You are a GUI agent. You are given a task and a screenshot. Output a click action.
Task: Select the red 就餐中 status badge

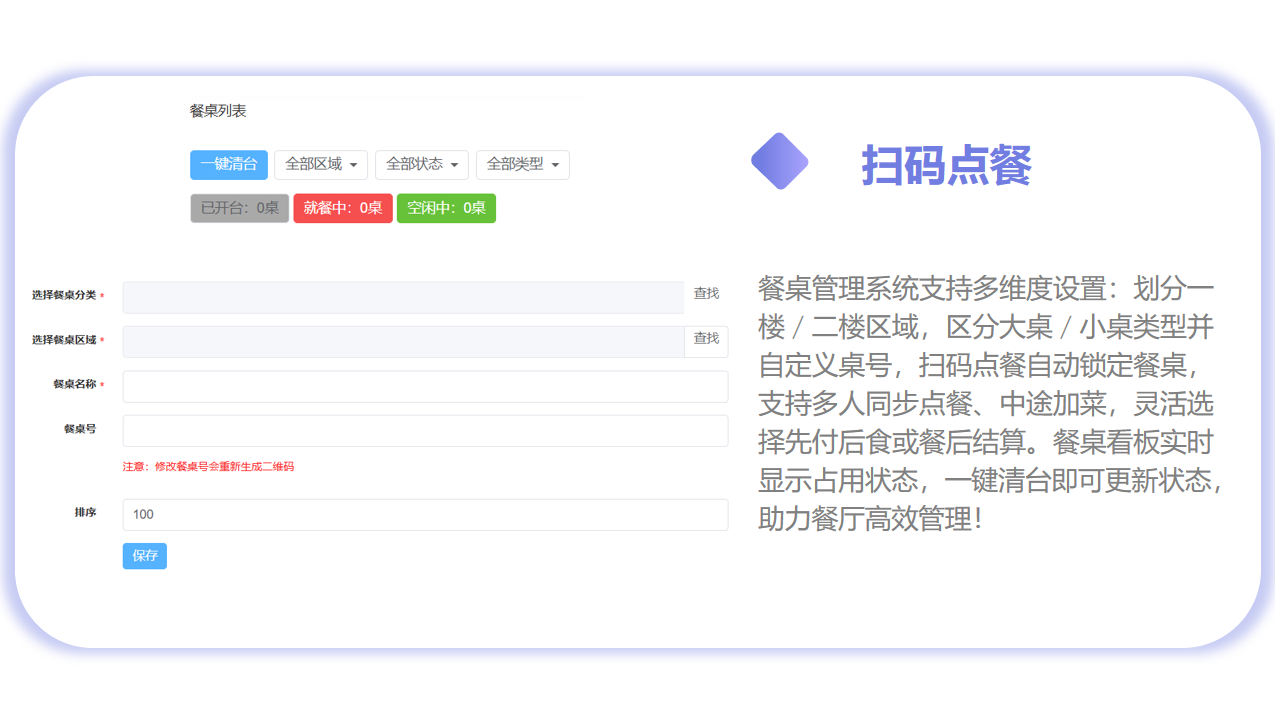[343, 208]
